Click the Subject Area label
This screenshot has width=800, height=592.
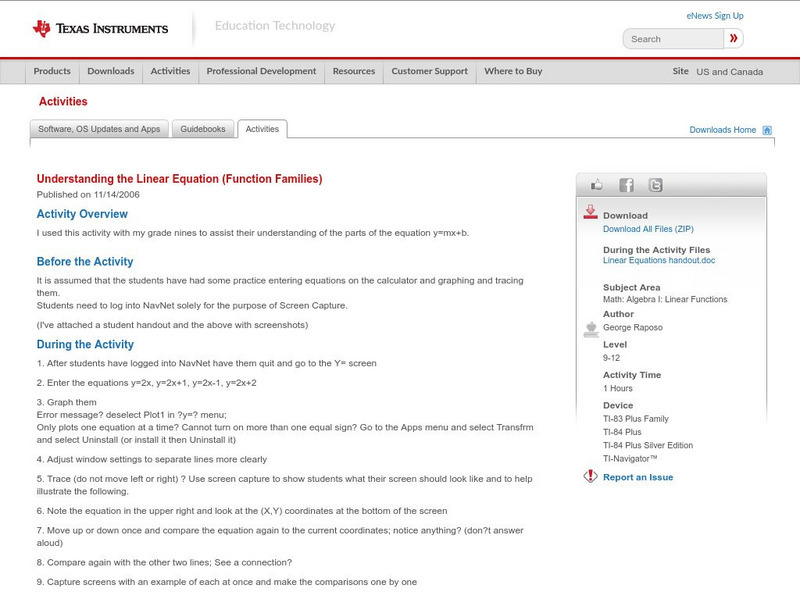tap(632, 288)
